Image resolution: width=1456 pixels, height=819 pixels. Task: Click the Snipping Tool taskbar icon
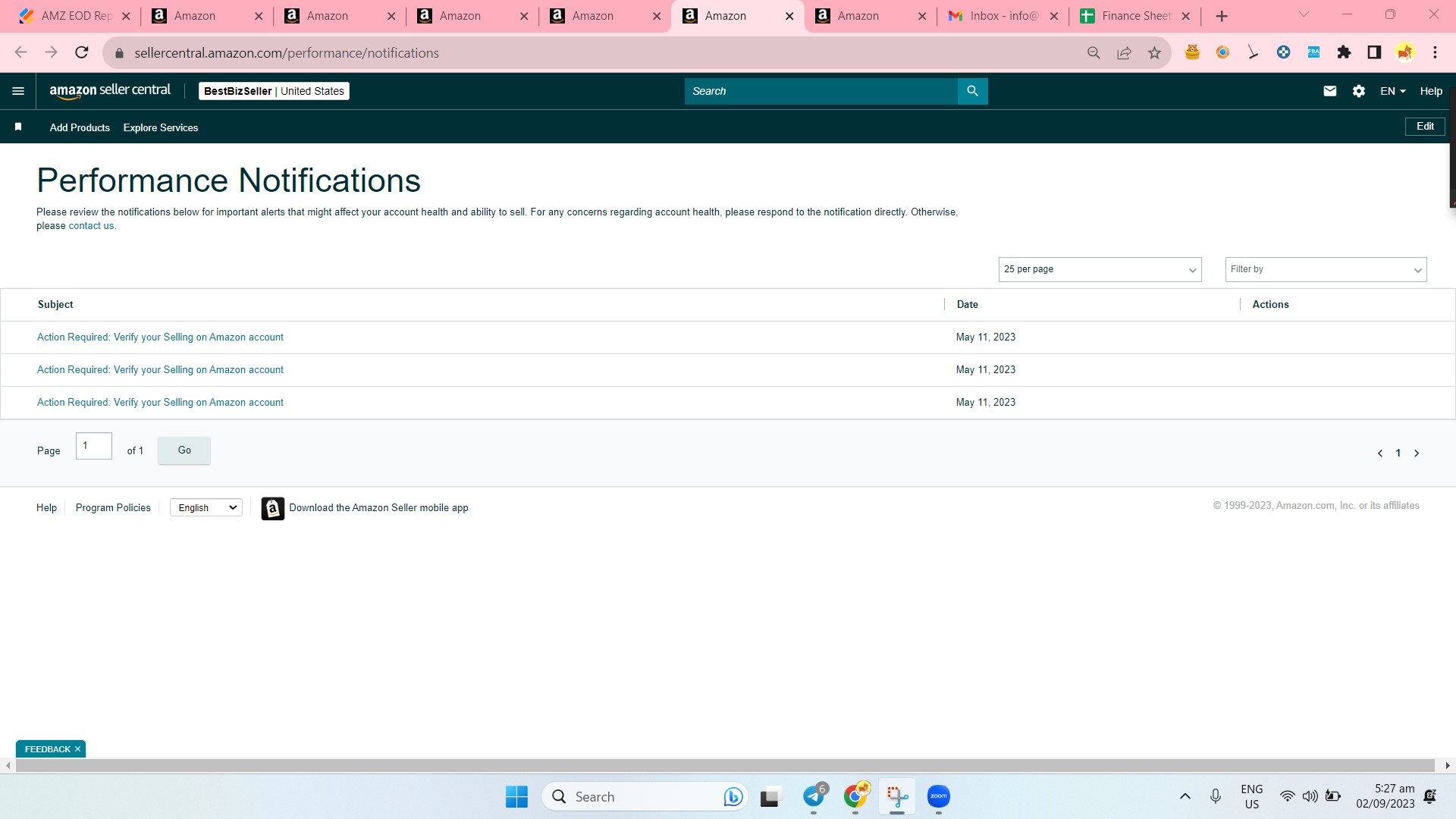897,796
